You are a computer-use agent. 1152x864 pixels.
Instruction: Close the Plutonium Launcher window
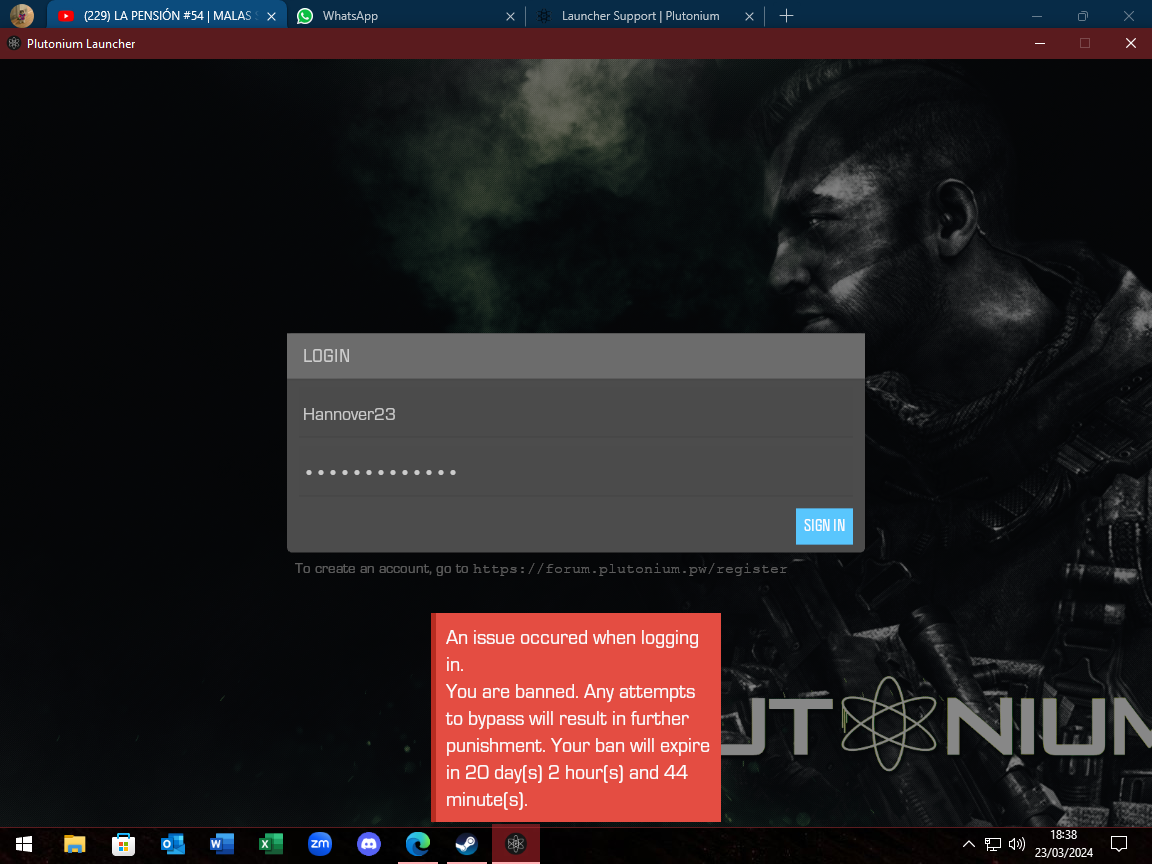click(1131, 43)
